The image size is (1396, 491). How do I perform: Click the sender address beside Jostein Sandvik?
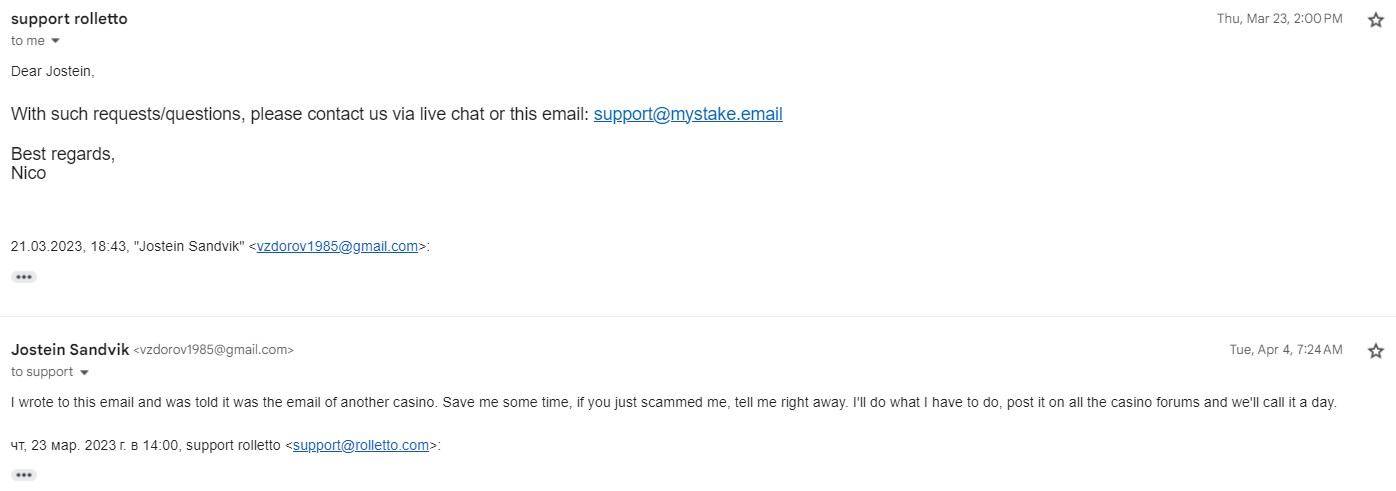tap(213, 350)
